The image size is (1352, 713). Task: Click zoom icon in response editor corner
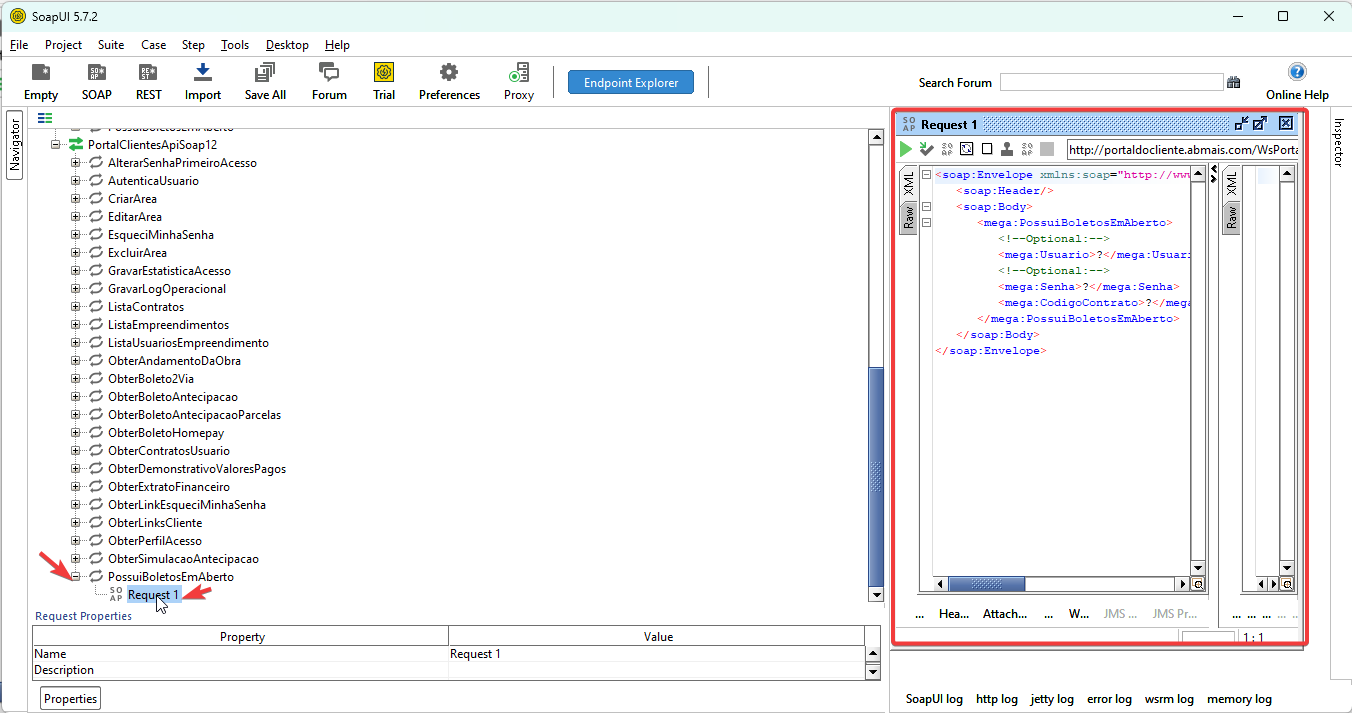pos(1287,584)
